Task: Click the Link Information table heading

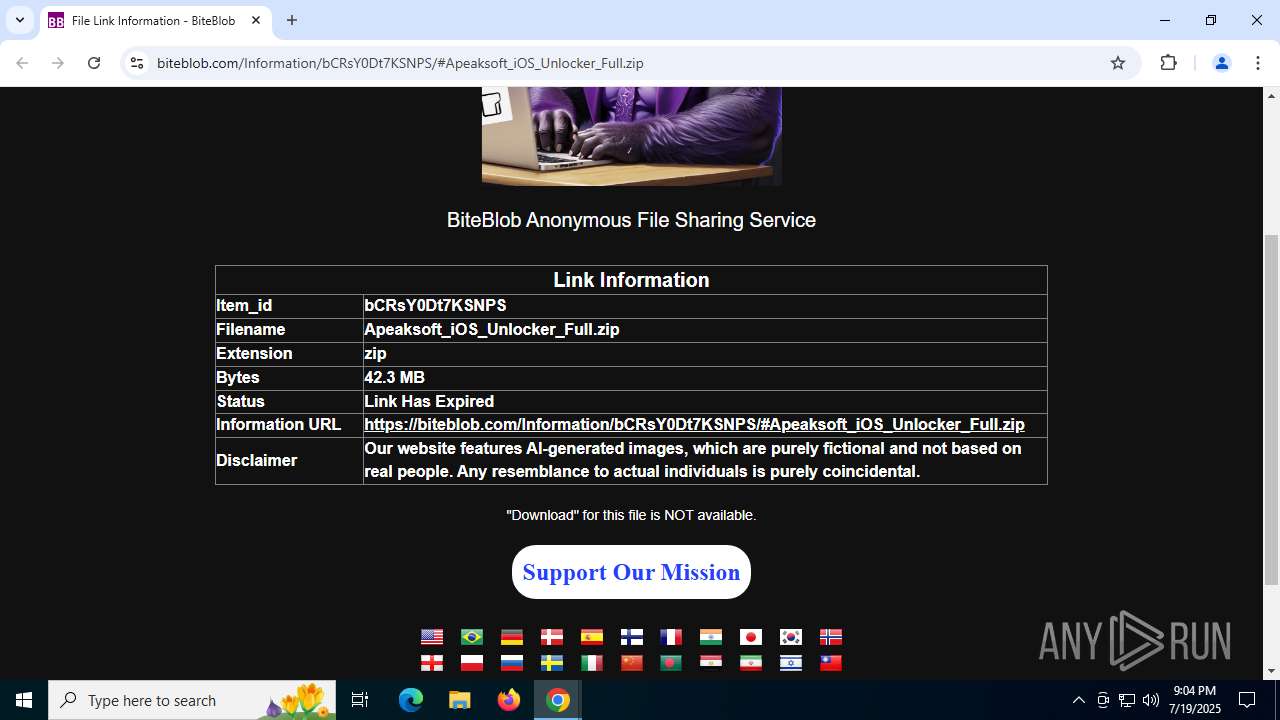Action: [x=631, y=280]
